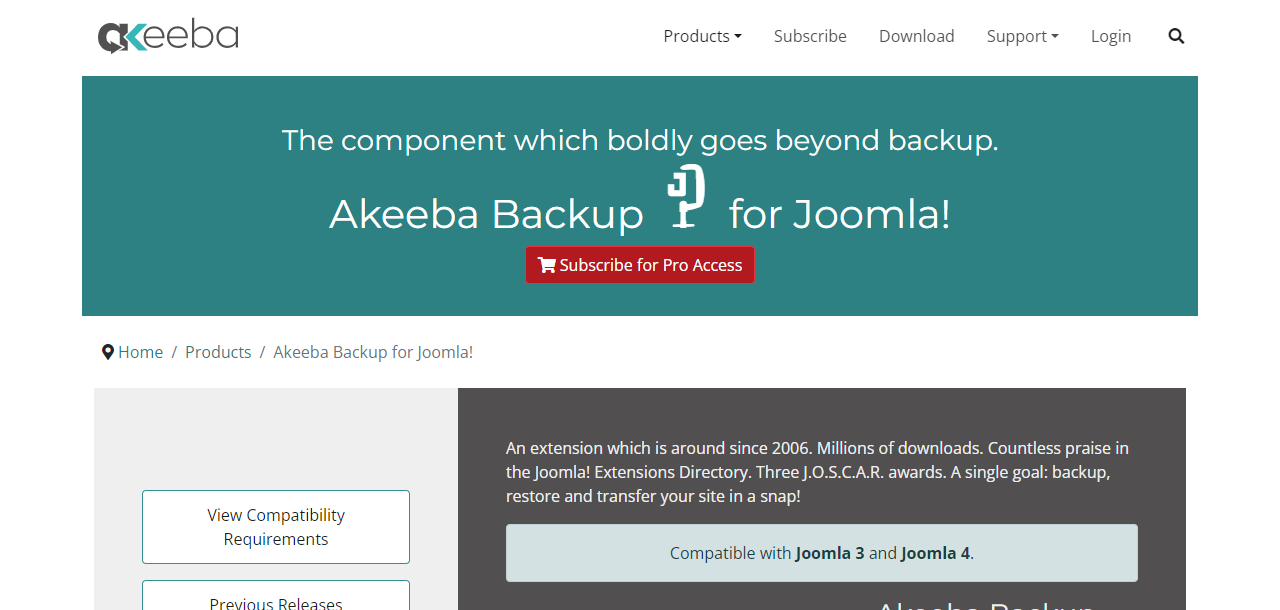Open the Download menu item
The width and height of the screenshot is (1280, 610).
916,36
